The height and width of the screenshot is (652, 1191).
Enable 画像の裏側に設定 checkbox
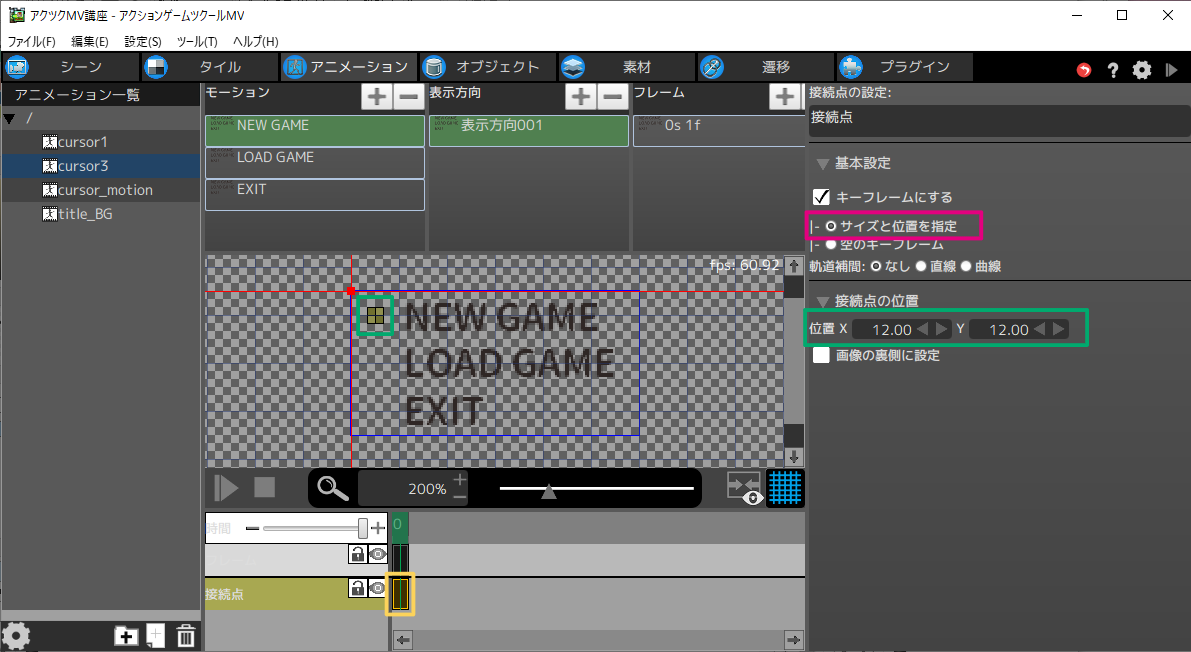(x=822, y=355)
